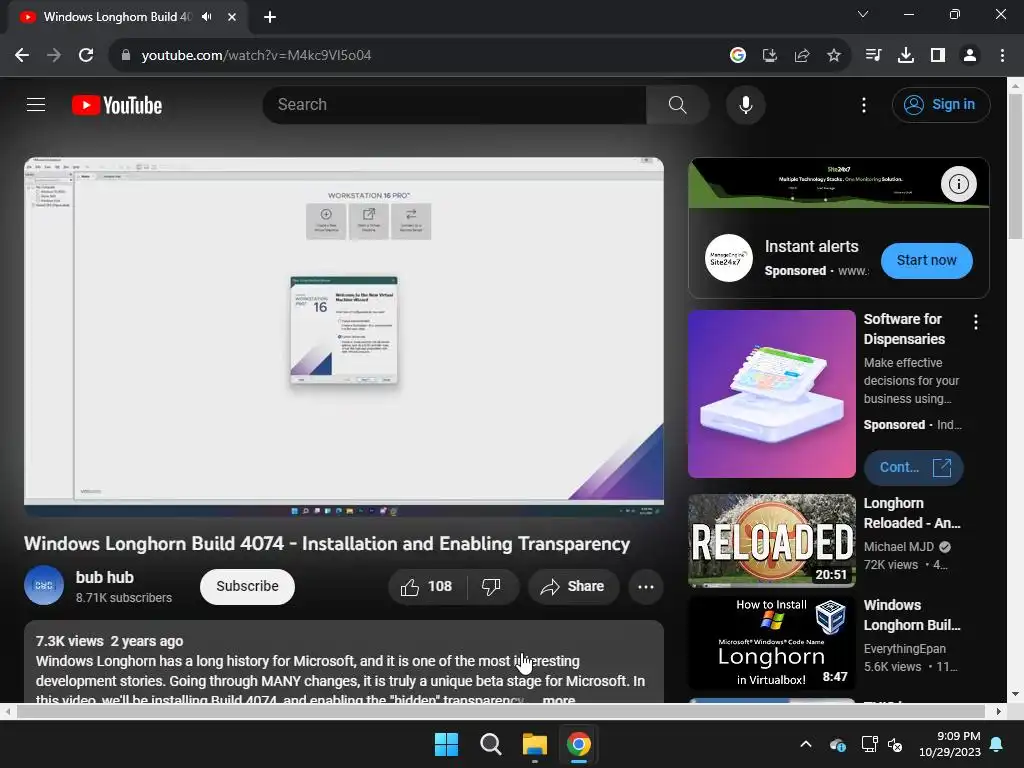Image resolution: width=1024 pixels, height=768 pixels.
Task: Like this video
Action: click(426, 586)
